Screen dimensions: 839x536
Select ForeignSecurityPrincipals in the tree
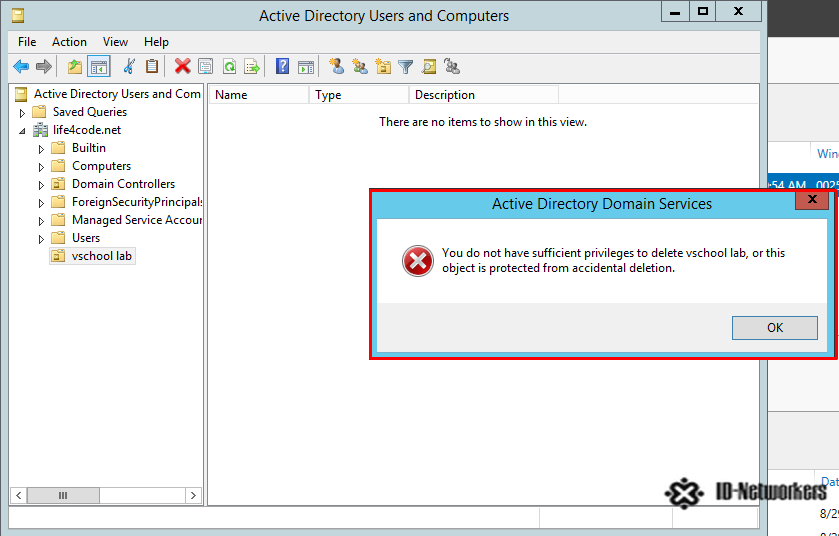136,202
